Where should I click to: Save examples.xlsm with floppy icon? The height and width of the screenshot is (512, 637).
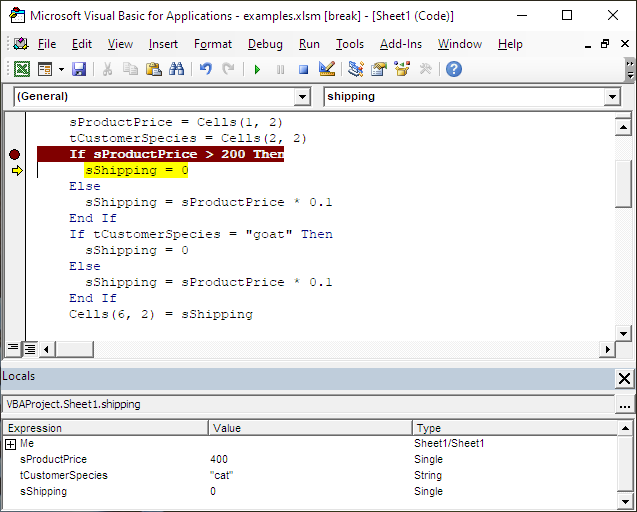coord(79,69)
